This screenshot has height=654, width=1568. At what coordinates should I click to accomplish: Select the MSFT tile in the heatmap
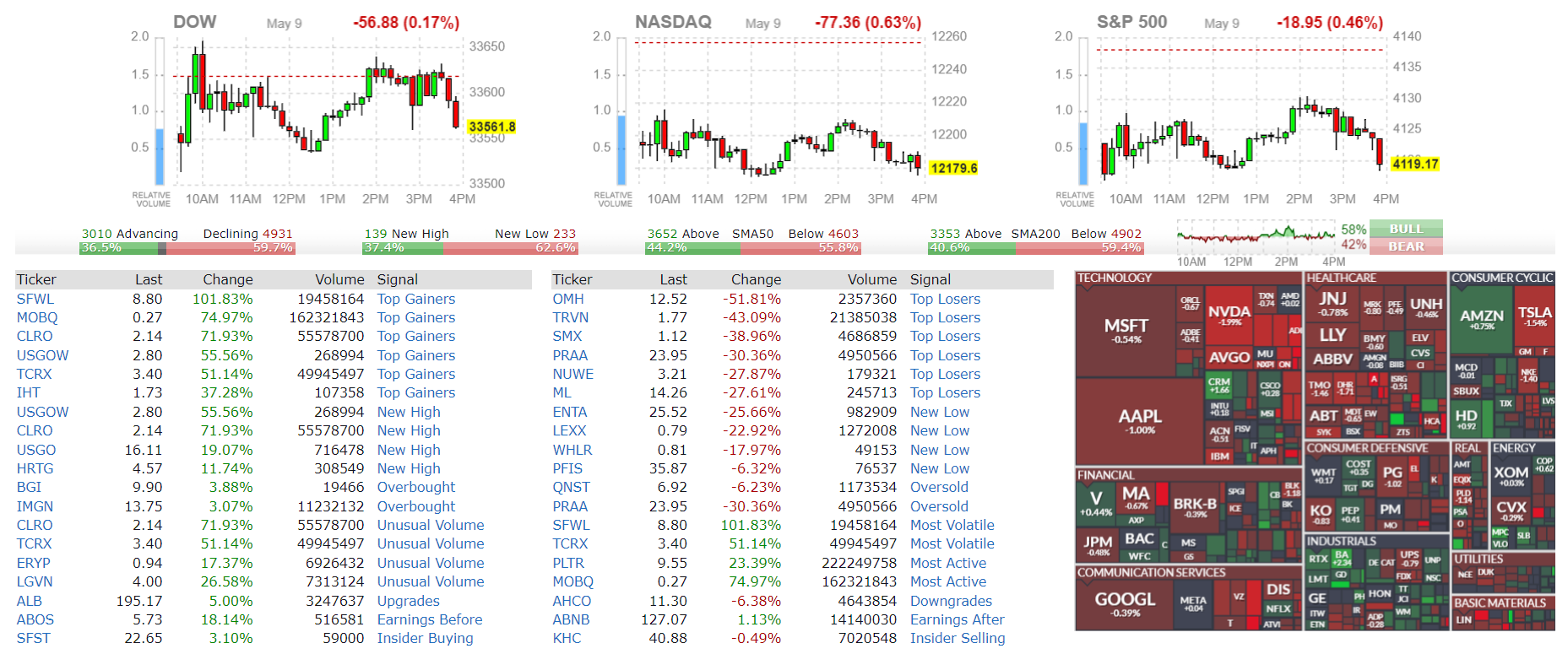[x=1126, y=330]
